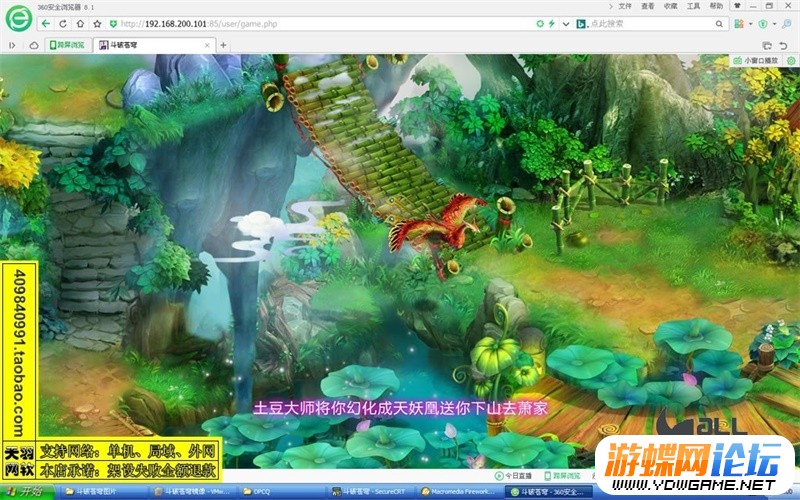Click the address bar URL field
This screenshot has height=500, width=800.
pos(327,24)
